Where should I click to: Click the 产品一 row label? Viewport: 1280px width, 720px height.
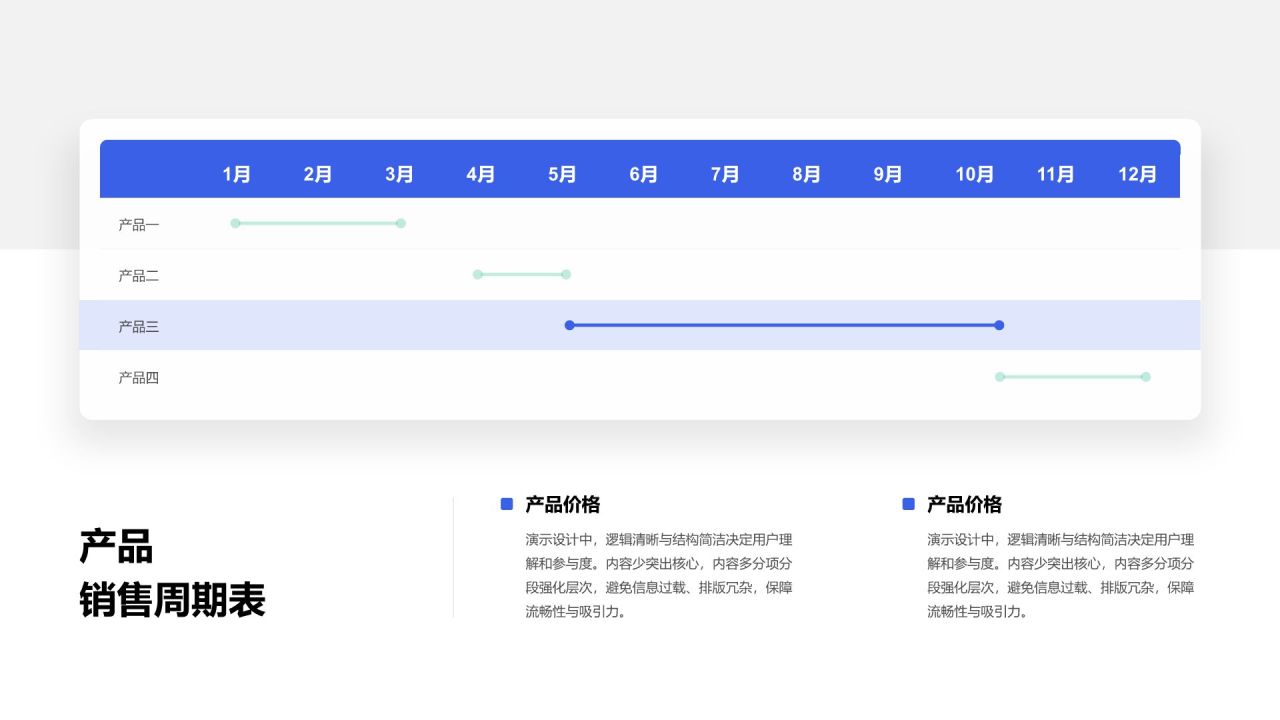pos(137,224)
